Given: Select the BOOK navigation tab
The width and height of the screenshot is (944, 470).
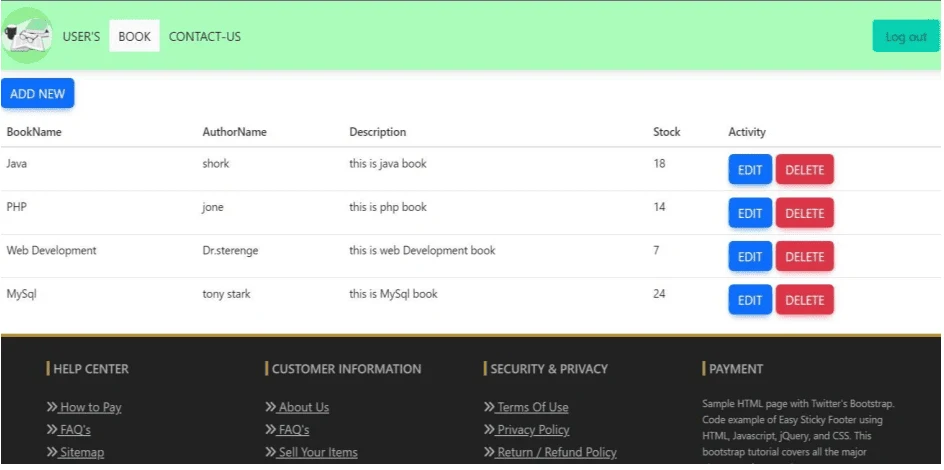Looking at the screenshot, I should pyautogui.click(x=134, y=37).
